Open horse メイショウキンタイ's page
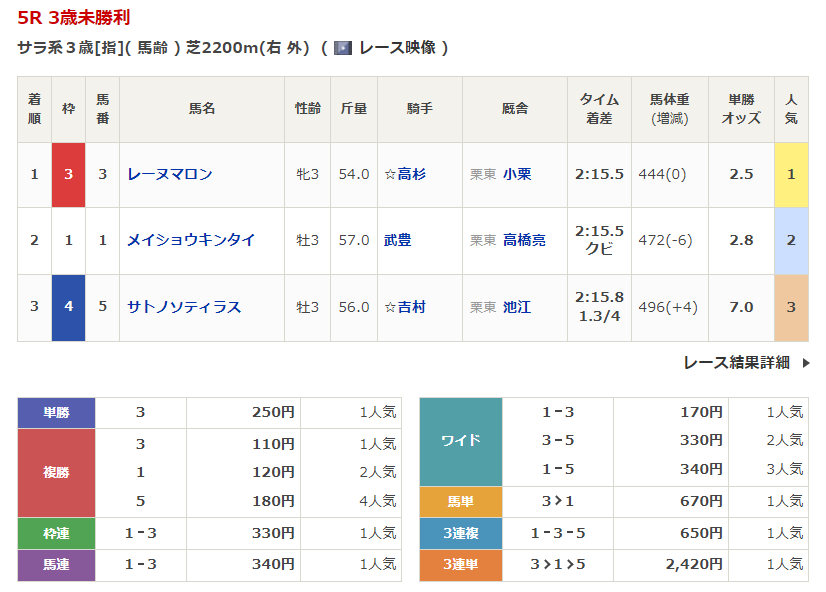This screenshot has height=592, width=826. (191, 240)
